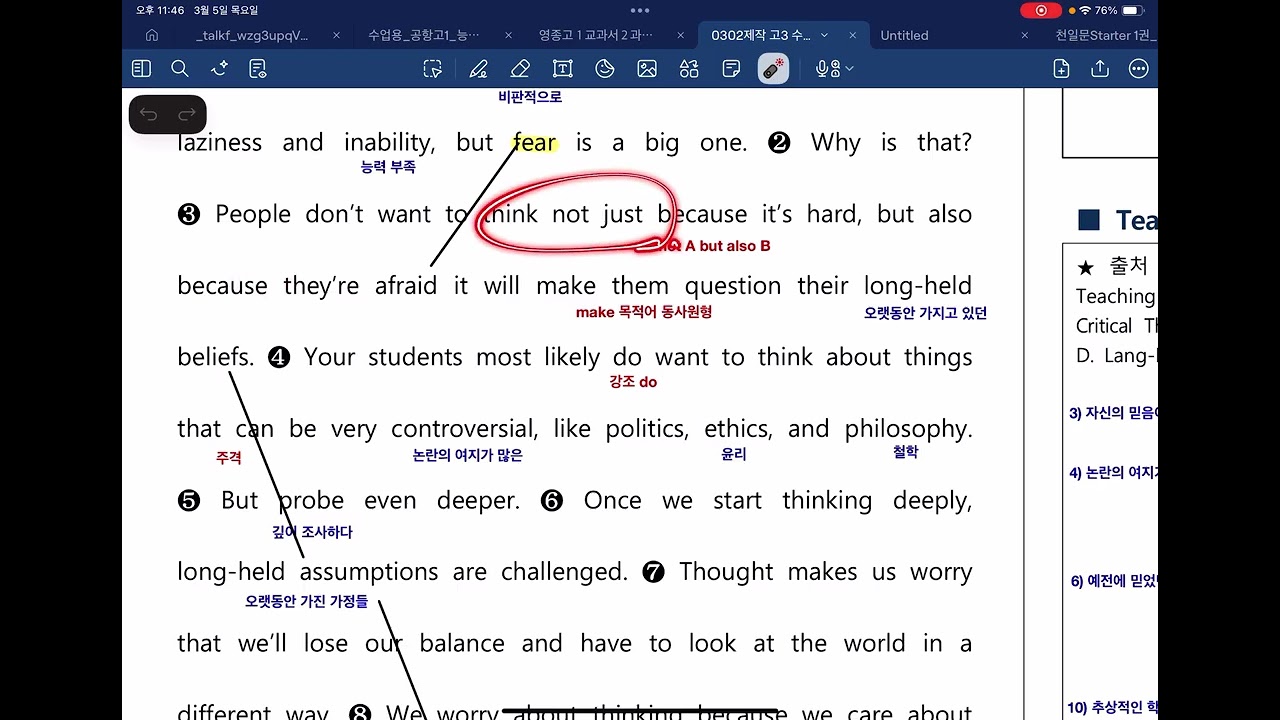Screen dimensions: 1280x720
Task: Tap the battery status indicator
Action: [x=1132, y=10]
